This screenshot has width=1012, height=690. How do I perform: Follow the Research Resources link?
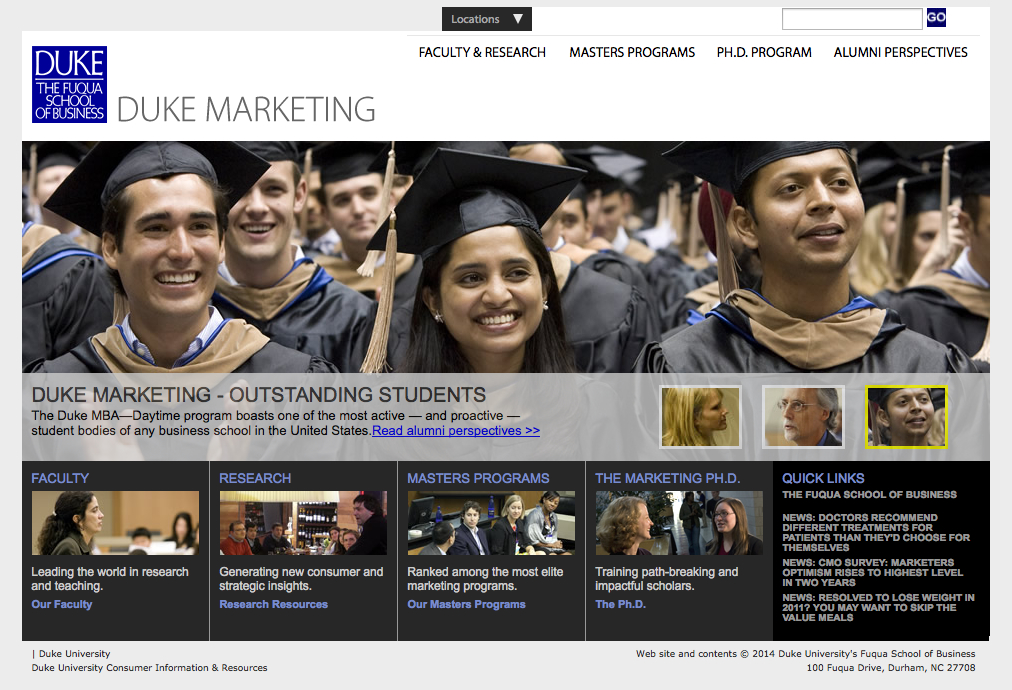point(274,604)
